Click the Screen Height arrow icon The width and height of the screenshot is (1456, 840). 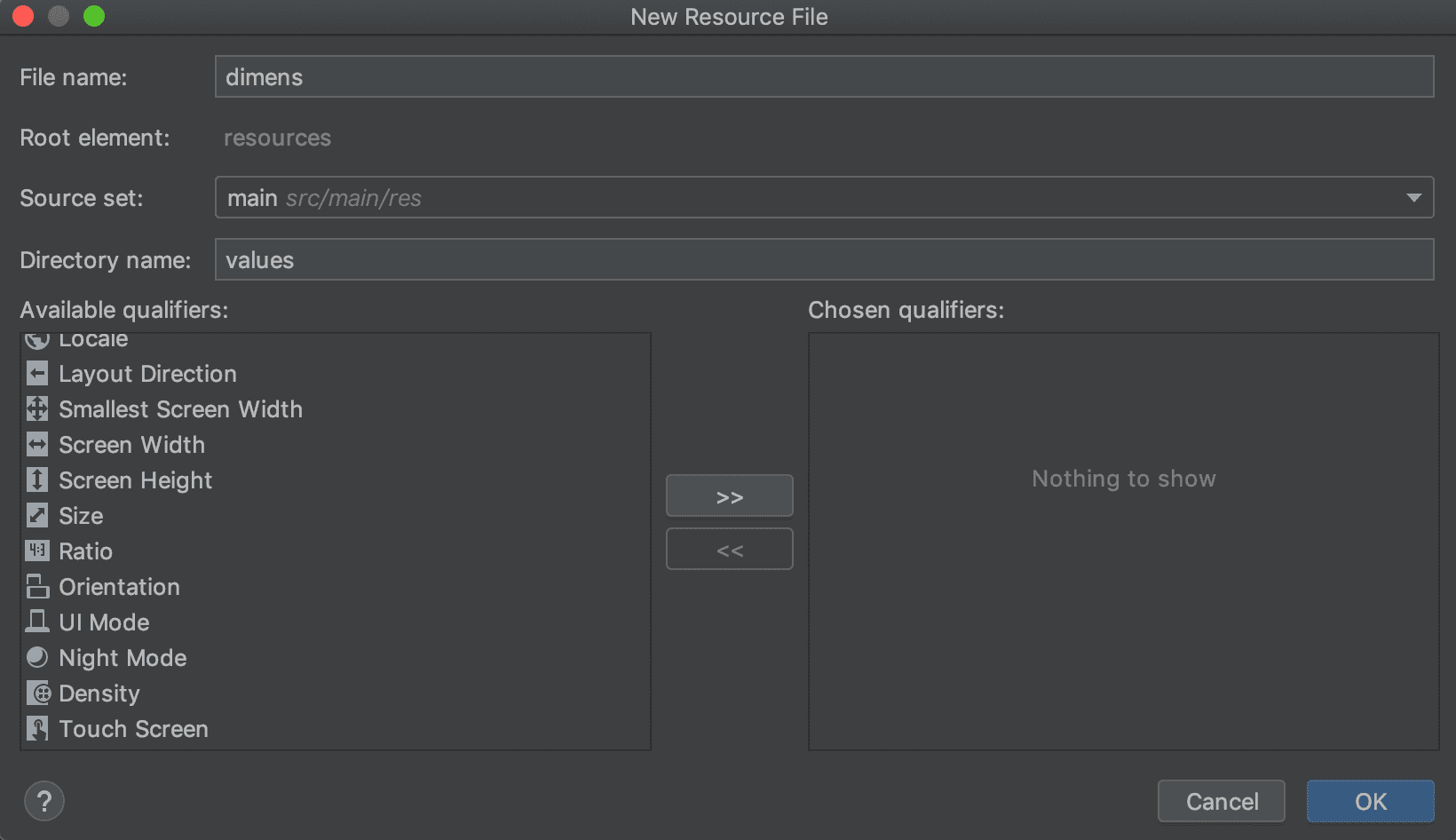(x=37, y=480)
